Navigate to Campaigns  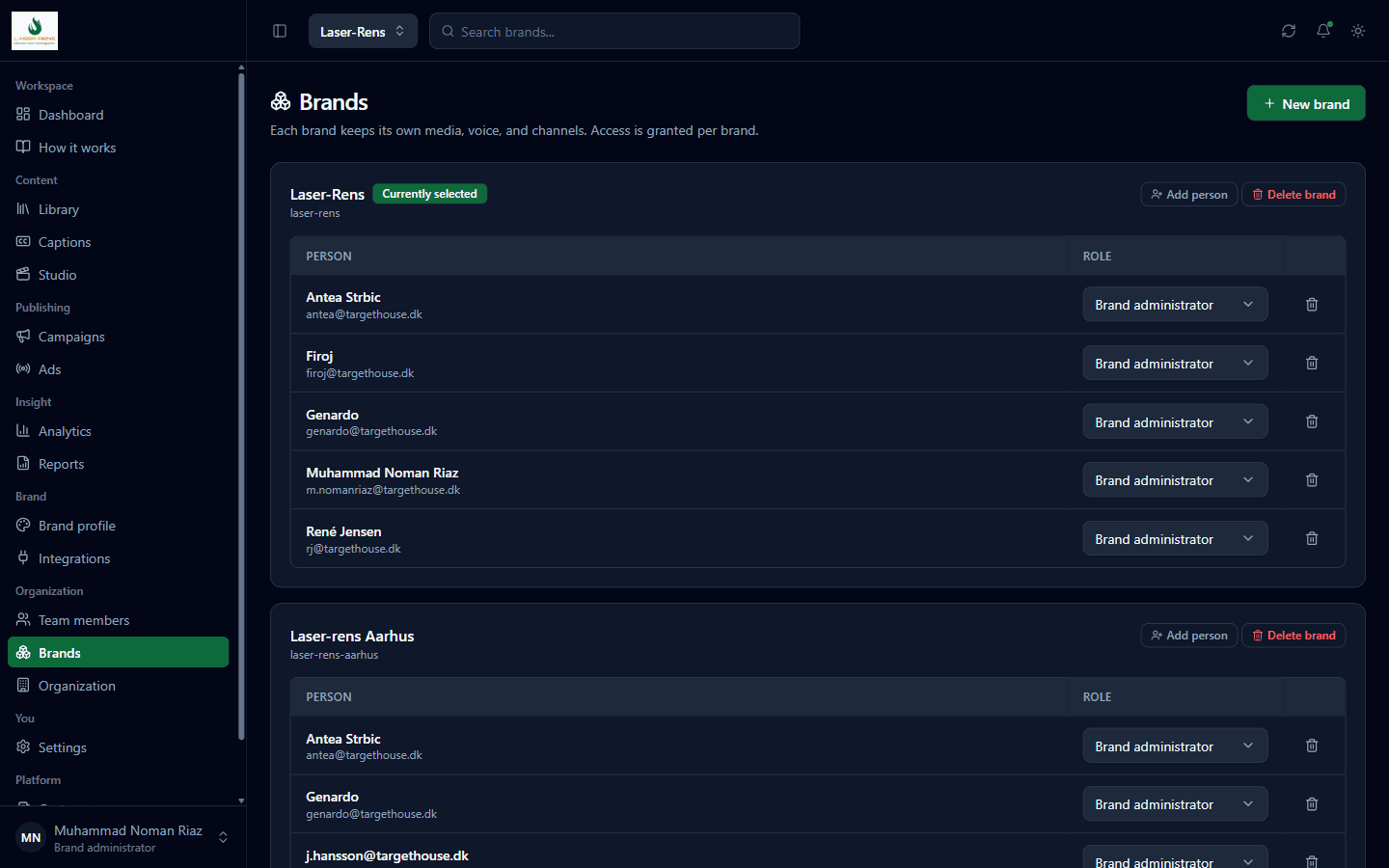(x=118, y=337)
